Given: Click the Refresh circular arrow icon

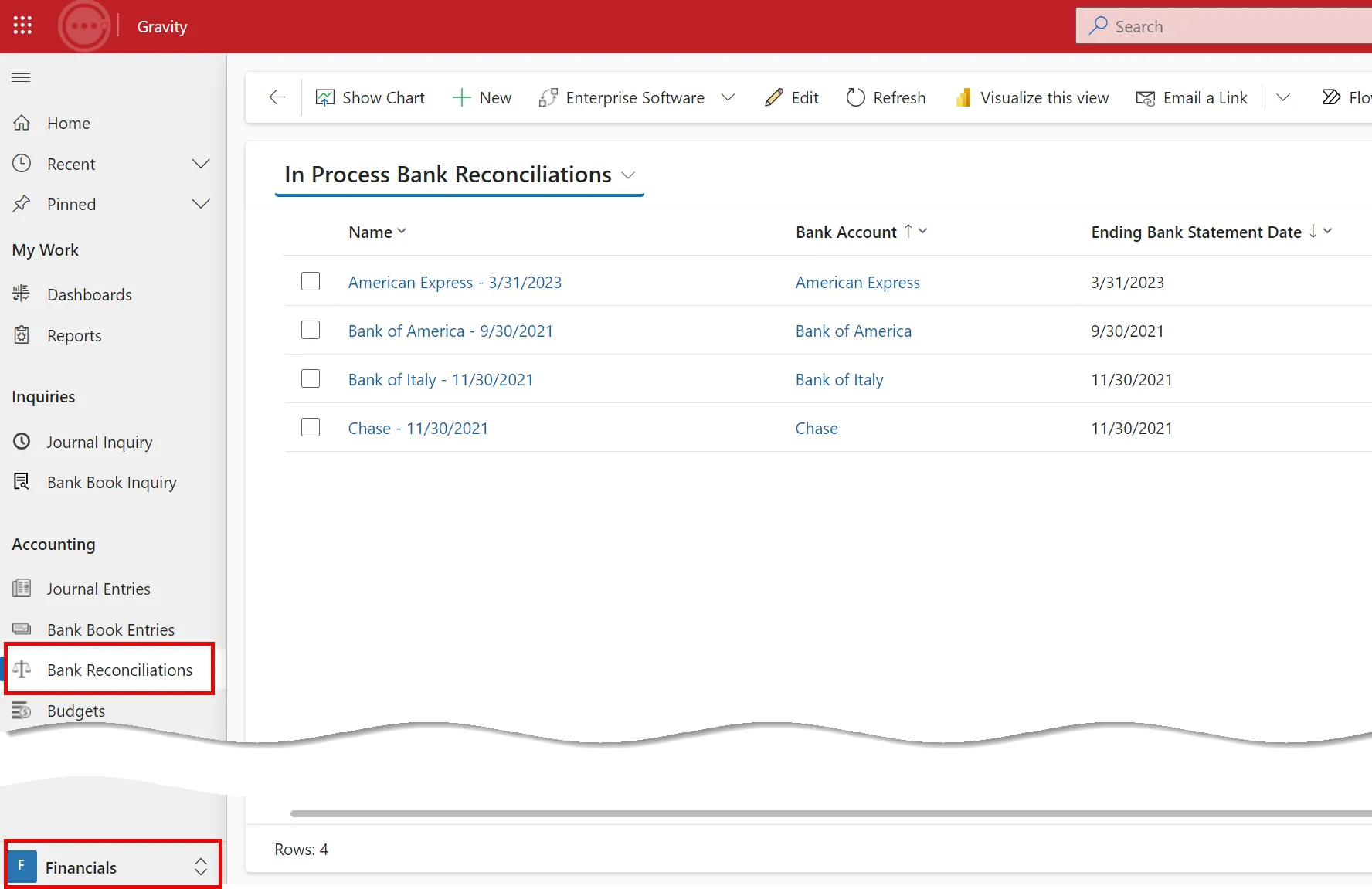Looking at the screenshot, I should click(x=855, y=97).
